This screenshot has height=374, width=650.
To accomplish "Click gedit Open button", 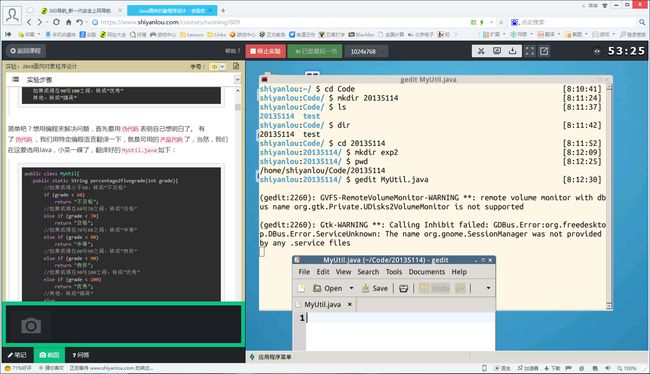I will [x=328, y=288].
